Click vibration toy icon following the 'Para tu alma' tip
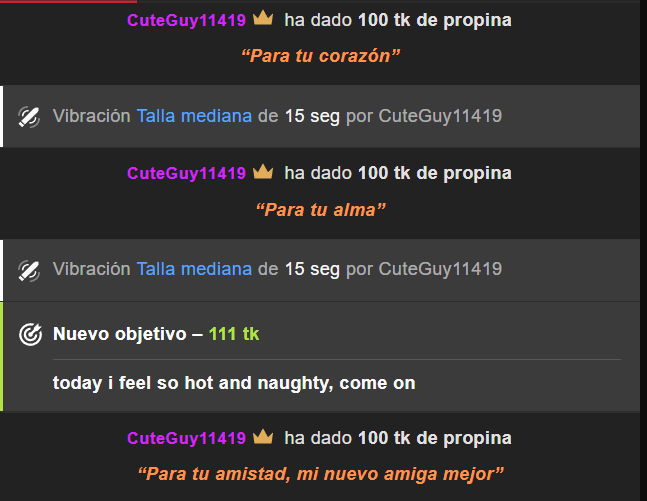This screenshot has height=501, width=647. (x=29, y=270)
